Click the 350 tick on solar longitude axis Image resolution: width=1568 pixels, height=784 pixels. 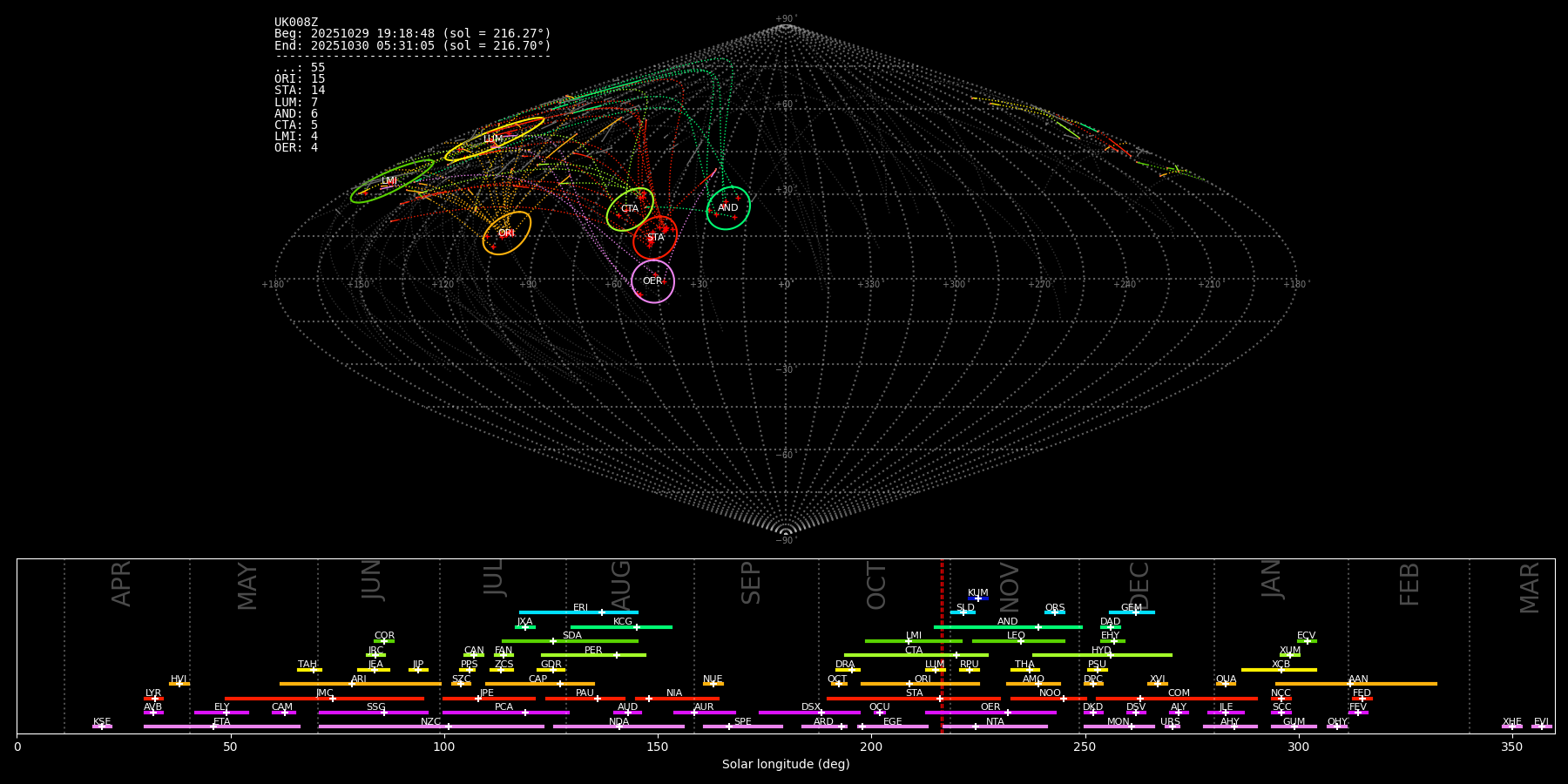coord(1512,747)
